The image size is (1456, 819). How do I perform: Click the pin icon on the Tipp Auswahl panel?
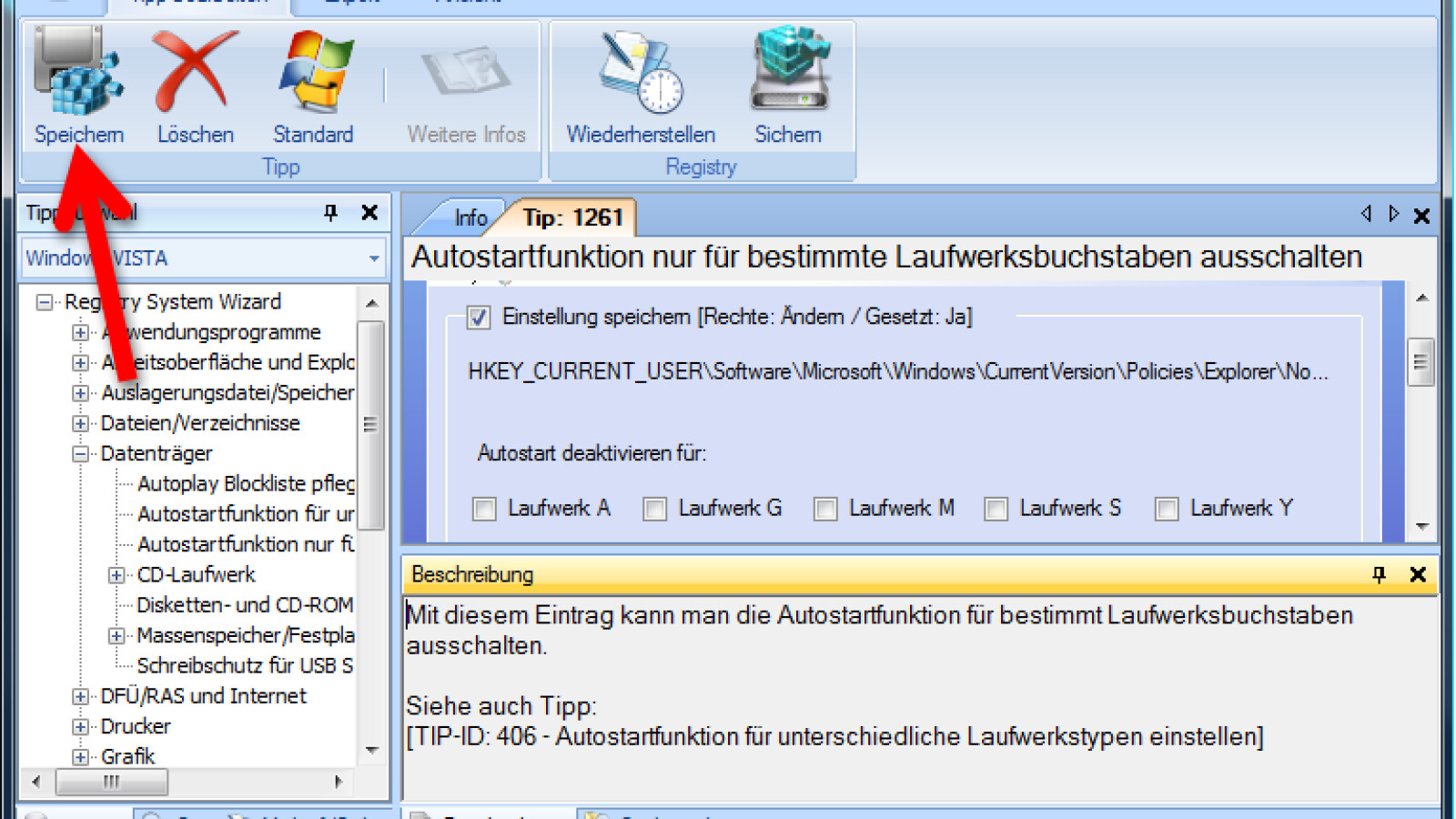(x=332, y=213)
